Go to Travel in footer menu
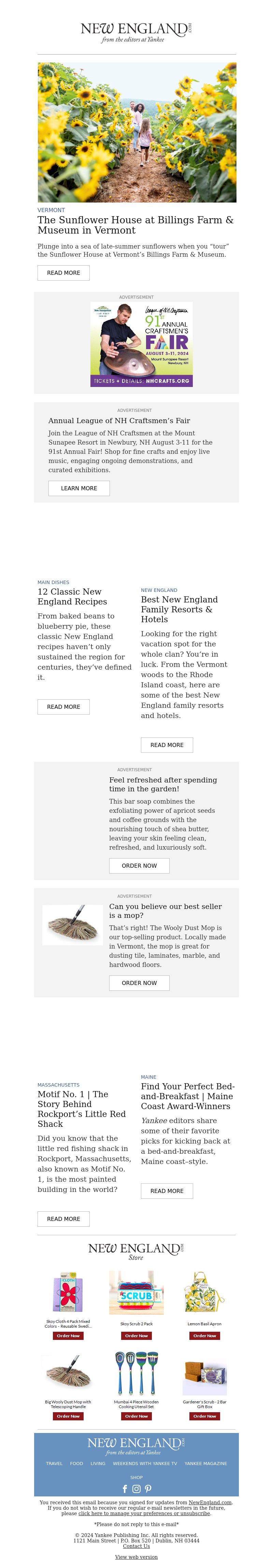The width and height of the screenshot is (273, 1568). (54, 1463)
